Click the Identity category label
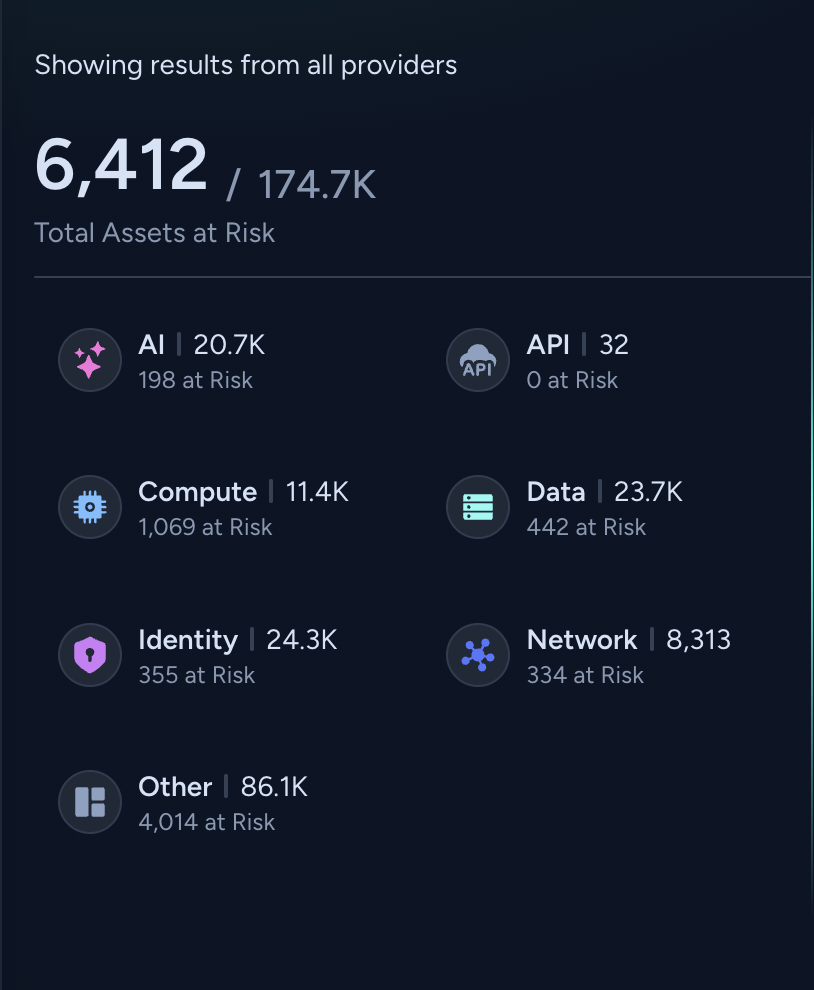 [188, 640]
